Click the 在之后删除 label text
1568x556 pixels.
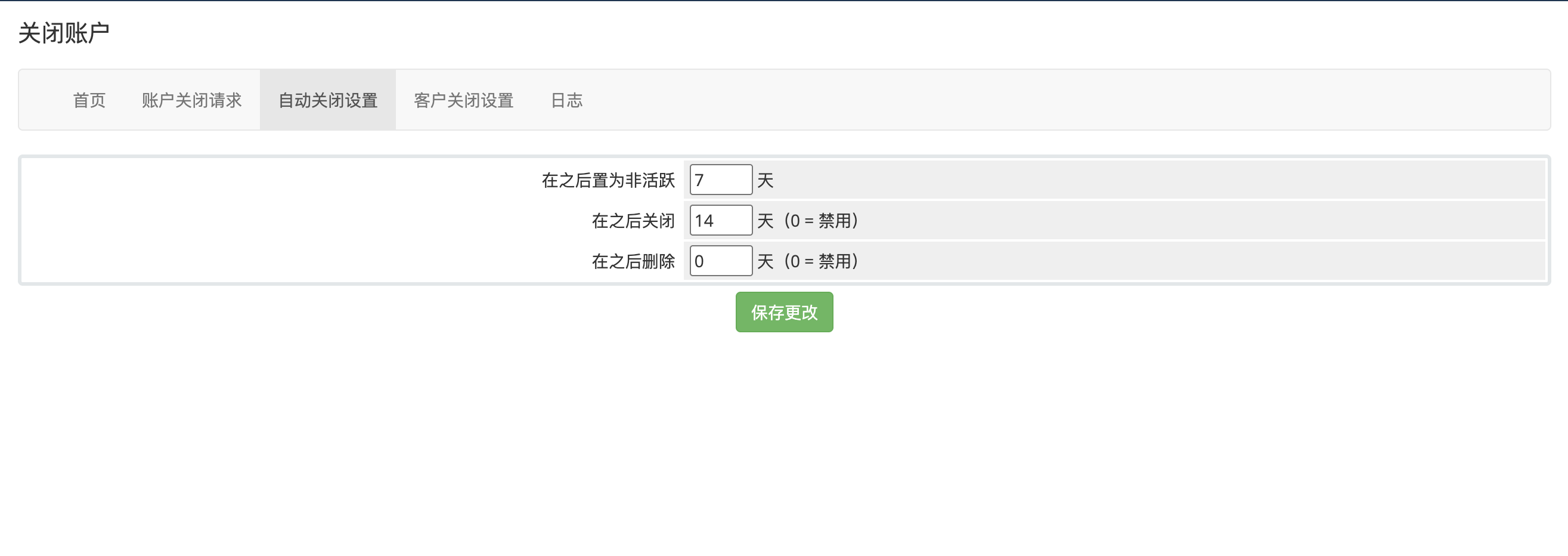tap(633, 261)
